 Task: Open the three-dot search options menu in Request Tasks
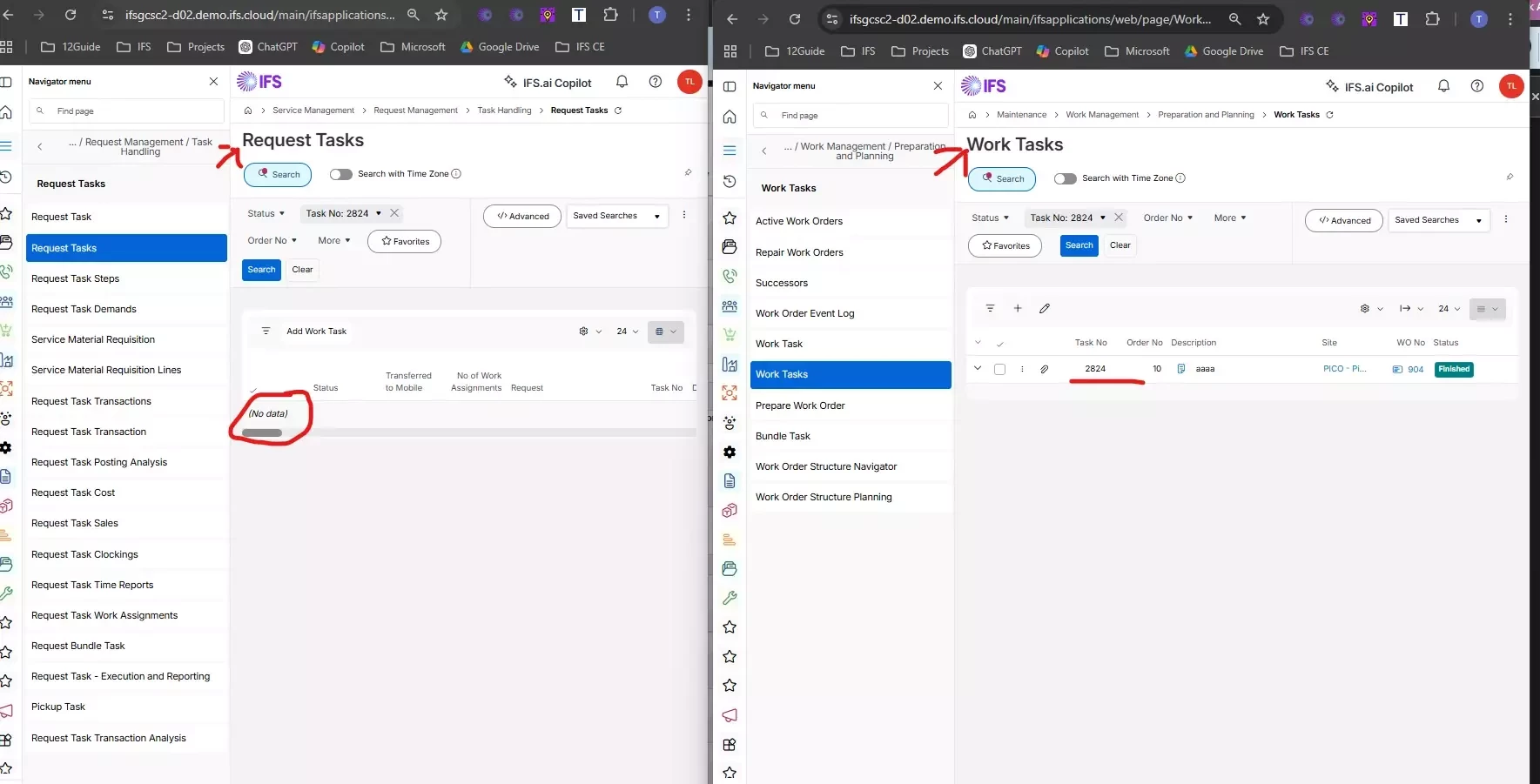[684, 215]
